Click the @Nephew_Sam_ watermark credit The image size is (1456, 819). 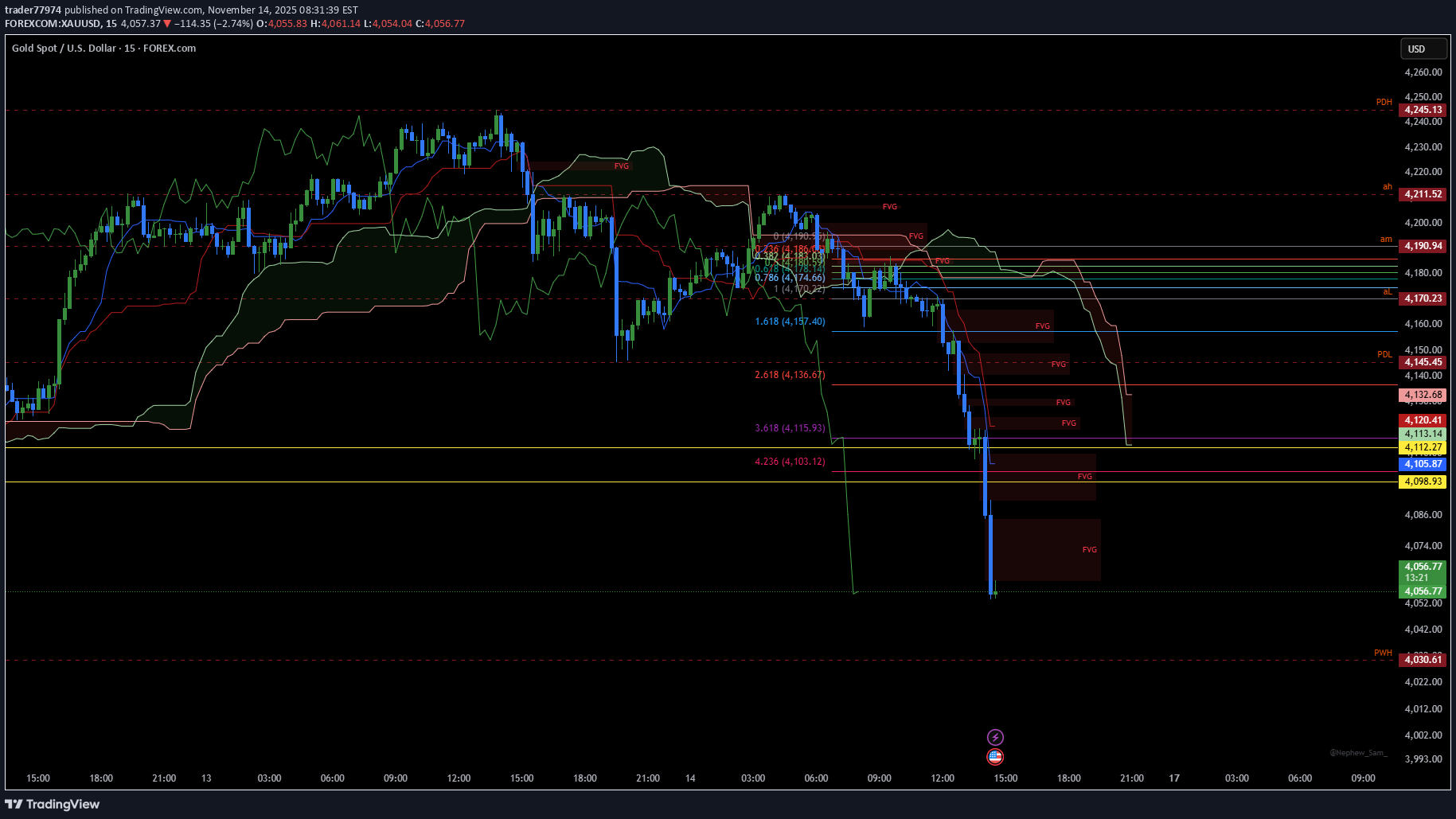(1357, 751)
